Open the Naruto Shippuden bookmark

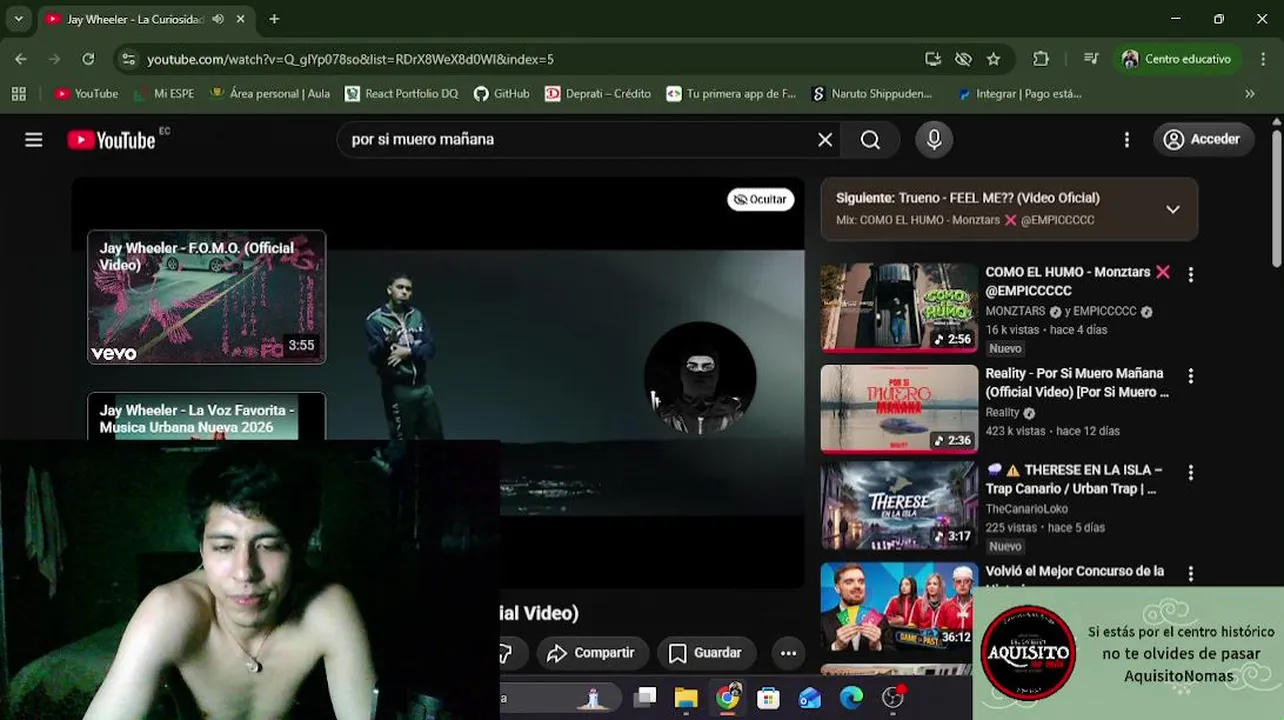[x=871, y=94]
